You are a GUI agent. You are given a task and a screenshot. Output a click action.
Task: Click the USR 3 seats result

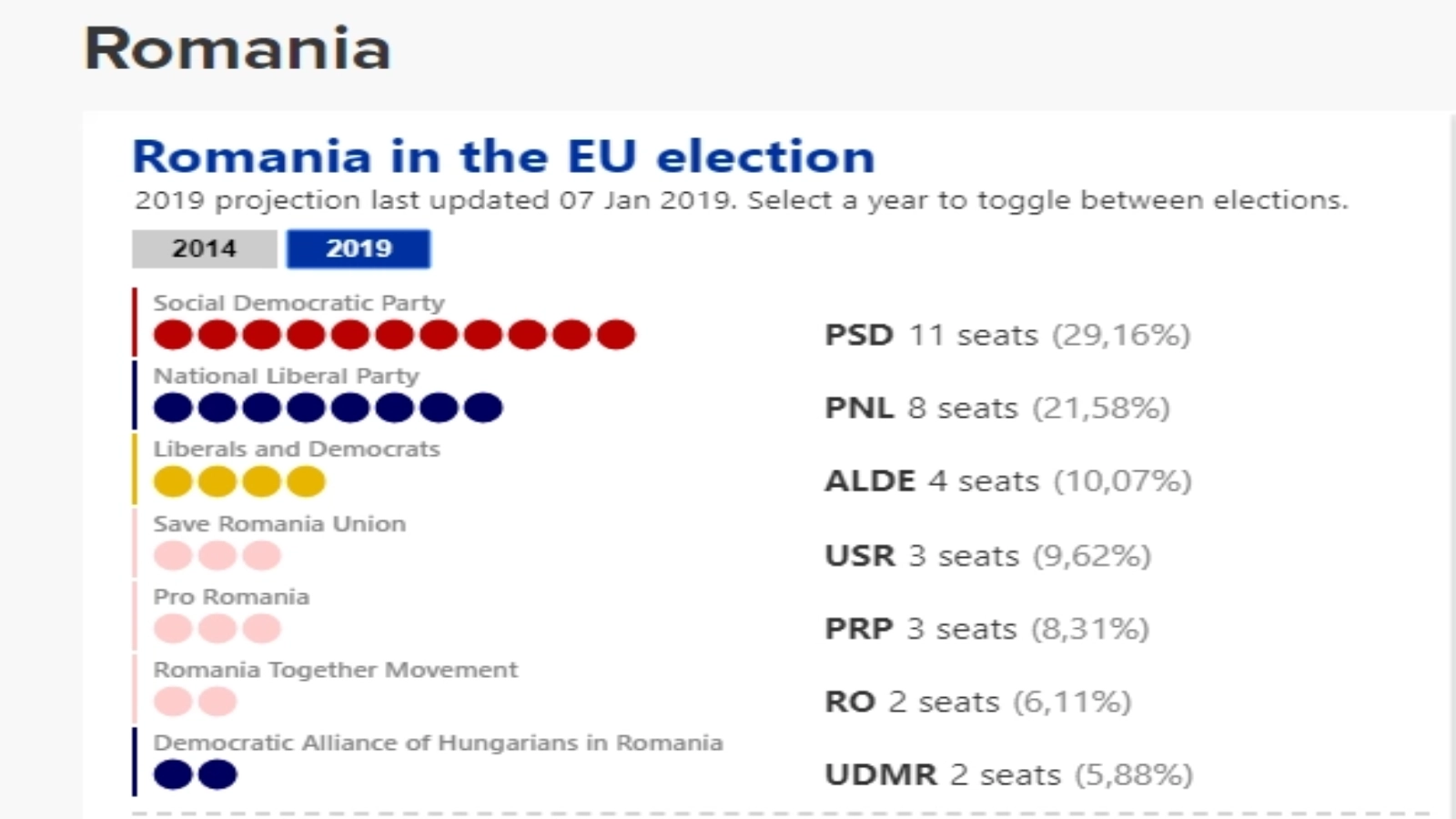coord(987,555)
